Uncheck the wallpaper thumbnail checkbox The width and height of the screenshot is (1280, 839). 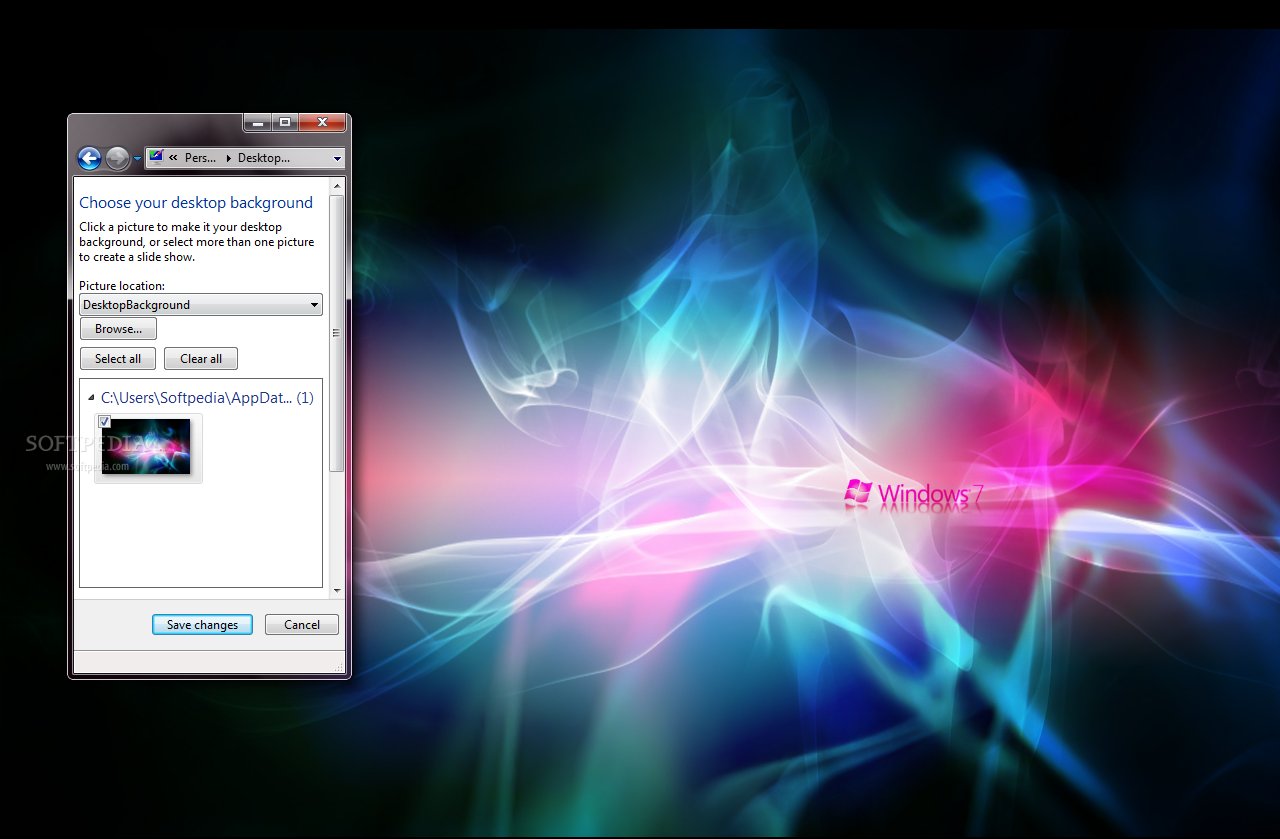pyautogui.click(x=105, y=422)
